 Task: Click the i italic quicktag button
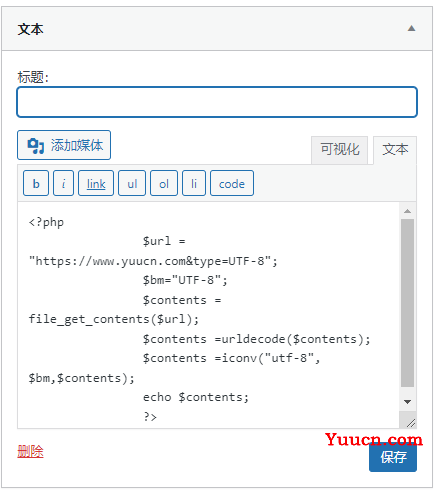[x=63, y=183]
